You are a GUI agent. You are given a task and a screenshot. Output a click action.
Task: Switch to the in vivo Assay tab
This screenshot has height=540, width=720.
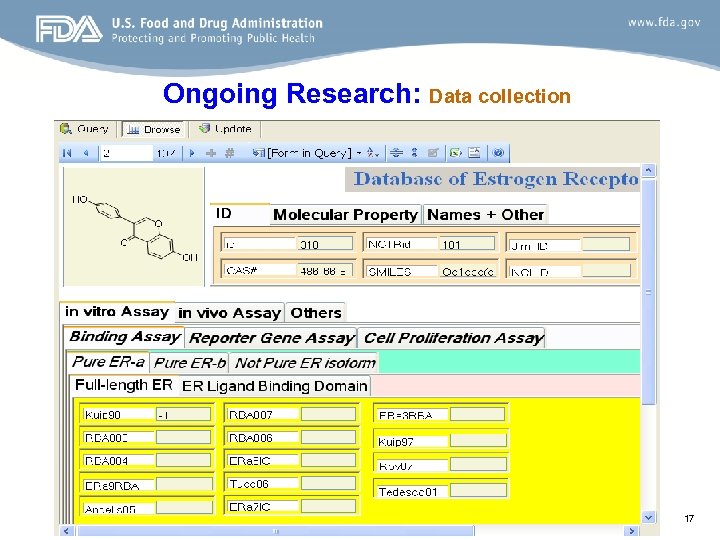pyautogui.click(x=229, y=313)
